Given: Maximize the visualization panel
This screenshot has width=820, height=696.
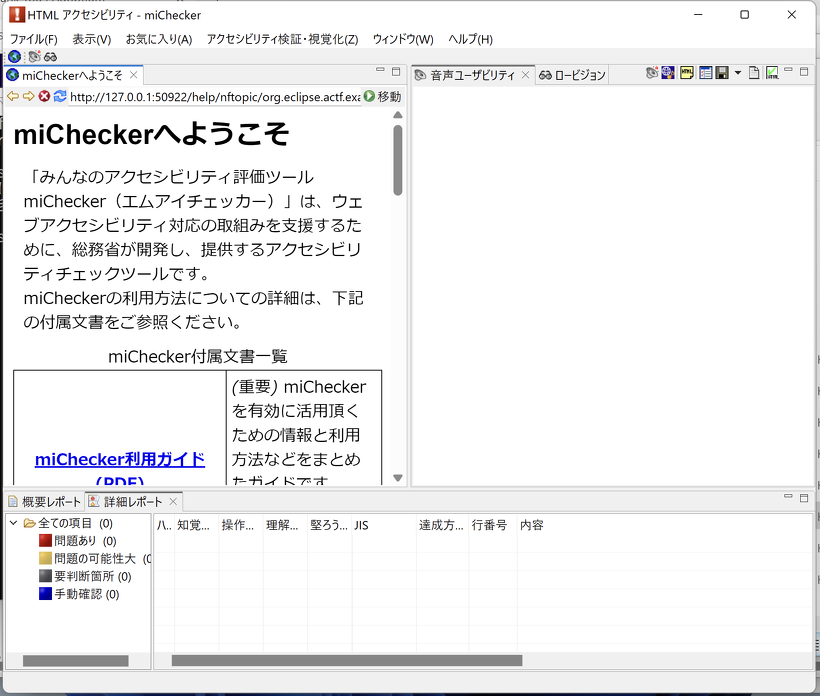Looking at the screenshot, I should tap(804, 71).
